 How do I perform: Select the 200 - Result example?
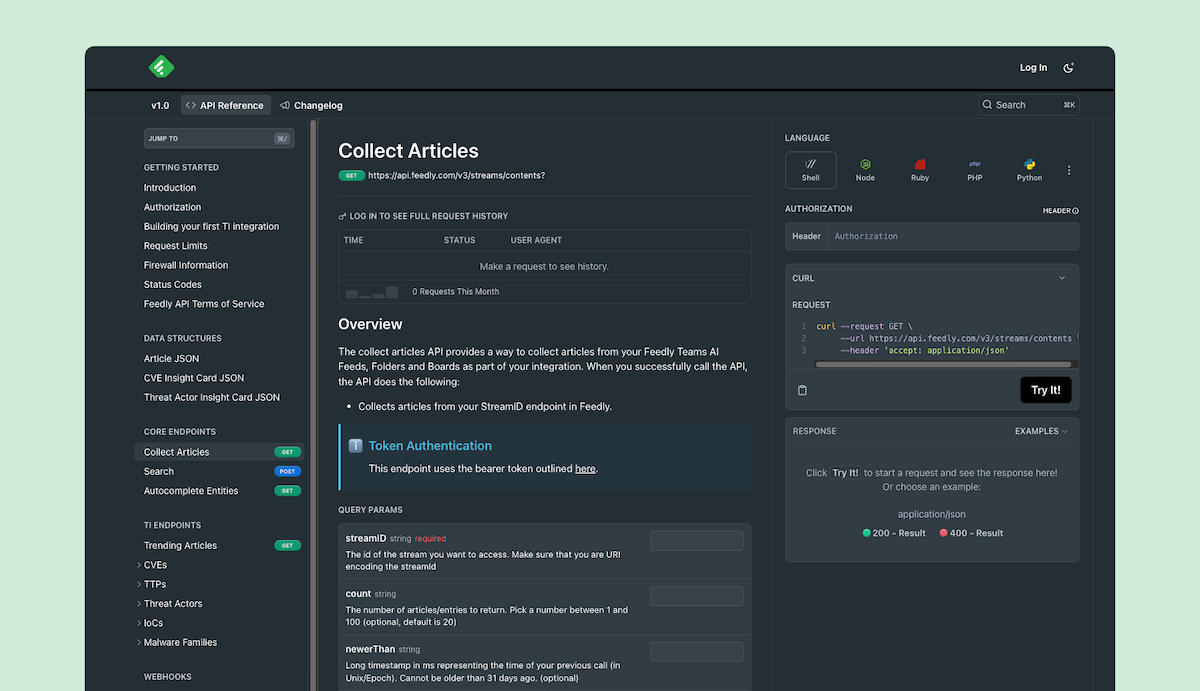tap(894, 533)
